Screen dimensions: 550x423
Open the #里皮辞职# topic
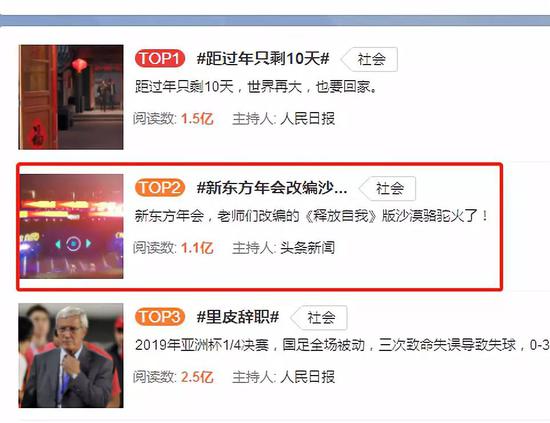237,317
